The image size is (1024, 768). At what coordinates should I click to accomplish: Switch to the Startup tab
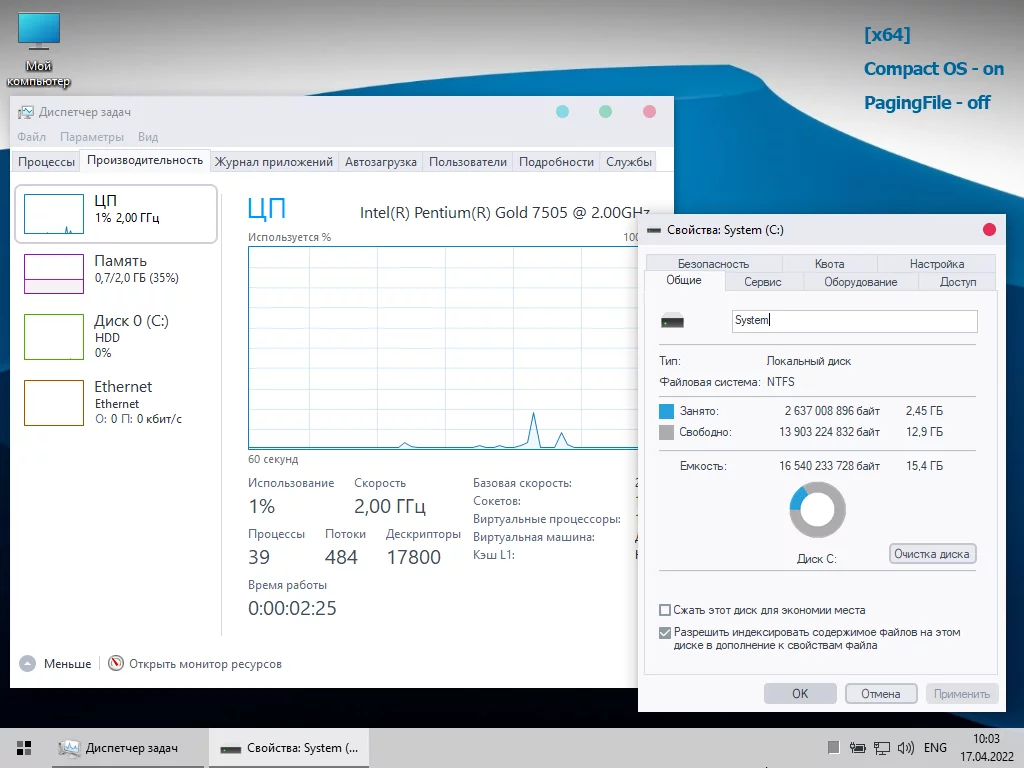(381, 162)
